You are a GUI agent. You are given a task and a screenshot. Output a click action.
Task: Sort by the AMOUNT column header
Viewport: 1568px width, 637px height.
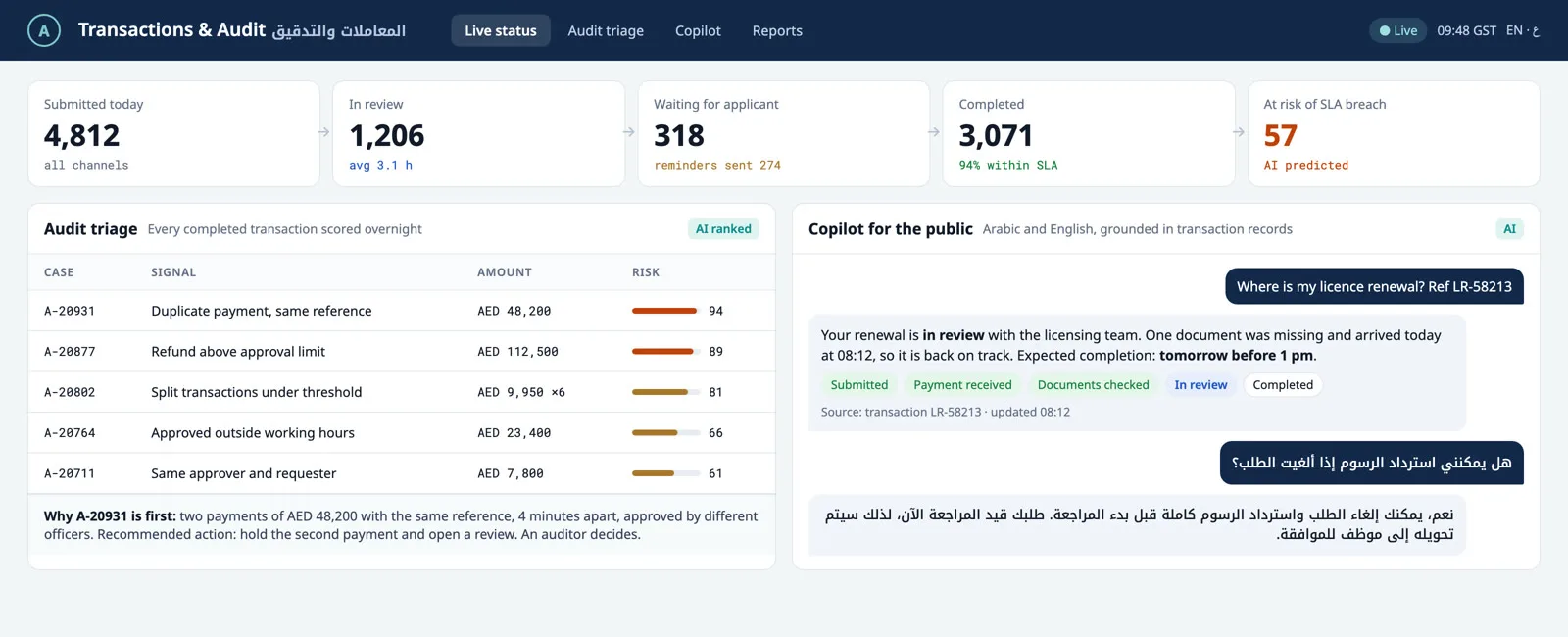(505, 272)
